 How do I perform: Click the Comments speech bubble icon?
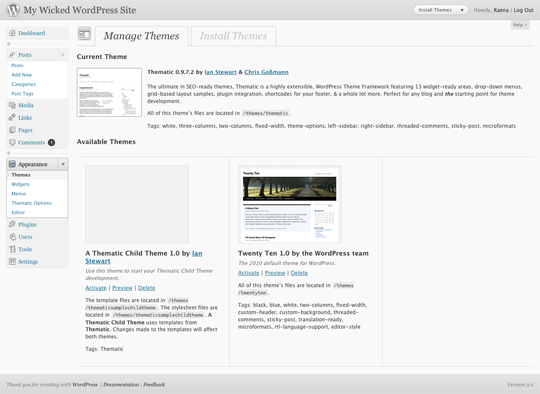[12, 142]
